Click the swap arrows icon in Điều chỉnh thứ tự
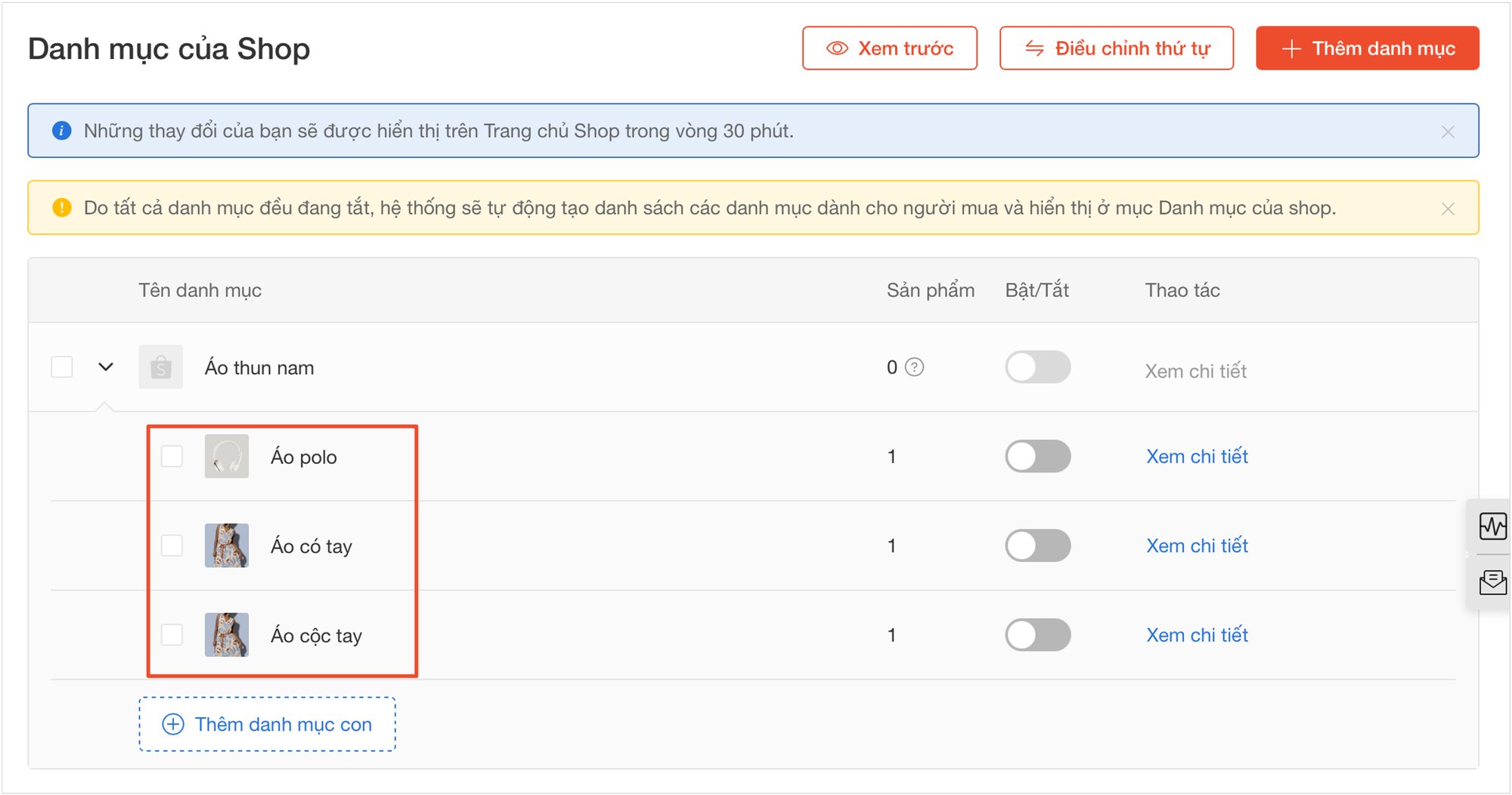Image resolution: width=1512 pixels, height=795 pixels. [x=1033, y=48]
